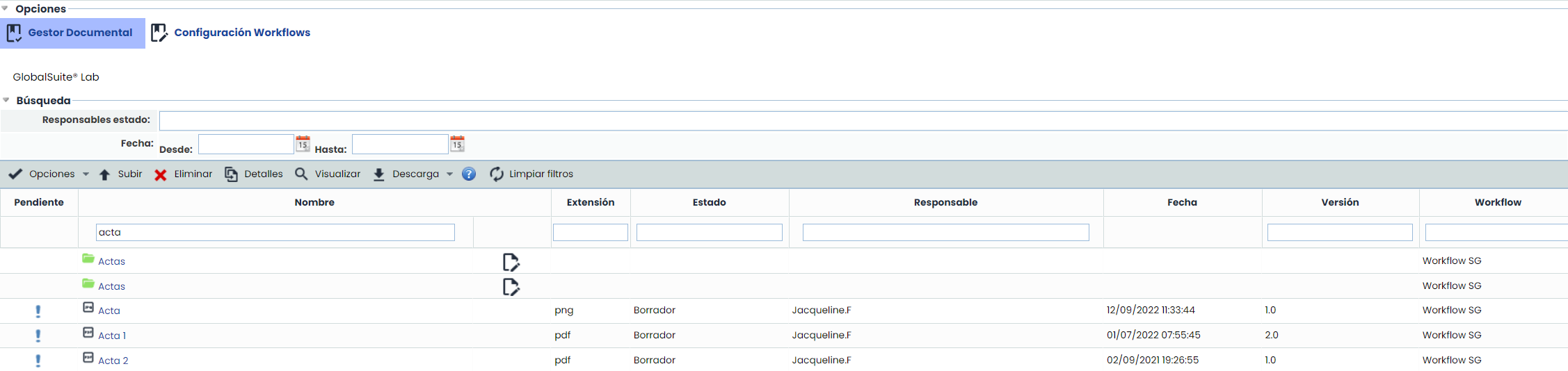This screenshot has width=1568, height=371.
Task: Click the edit icon on second Actas folder
Action: pos(511,287)
